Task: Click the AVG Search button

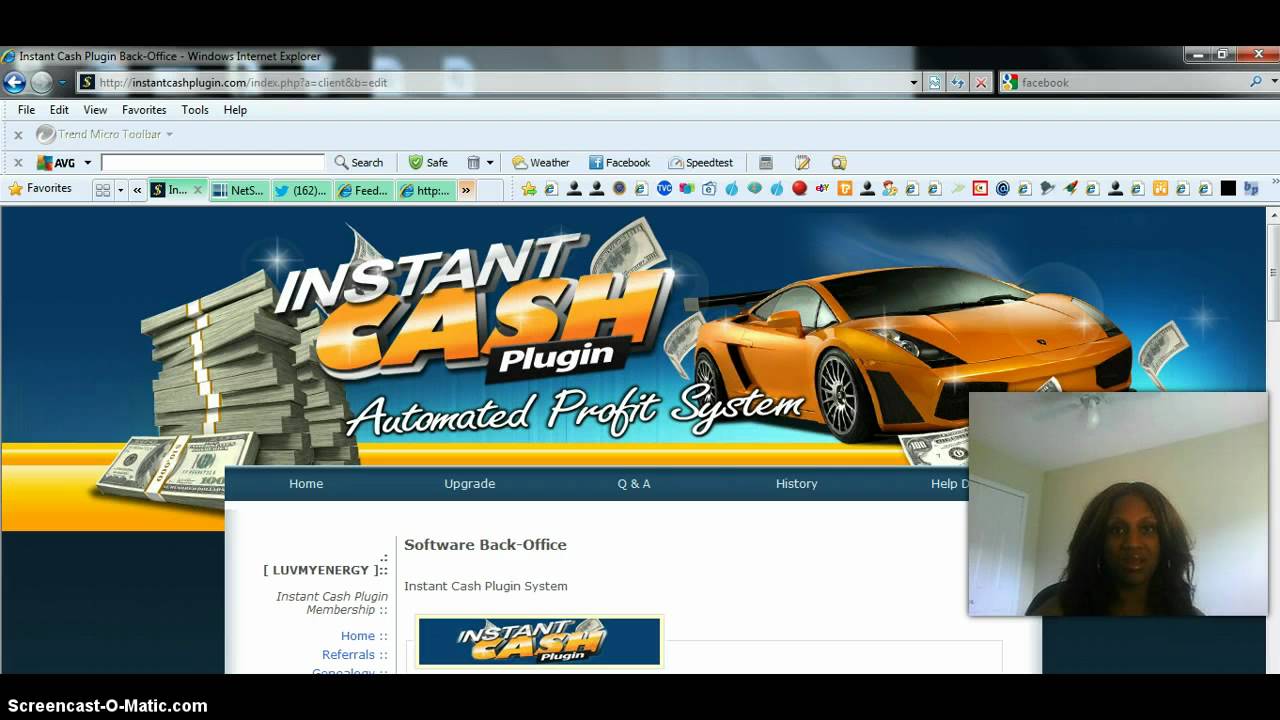Action: tap(358, 163)
